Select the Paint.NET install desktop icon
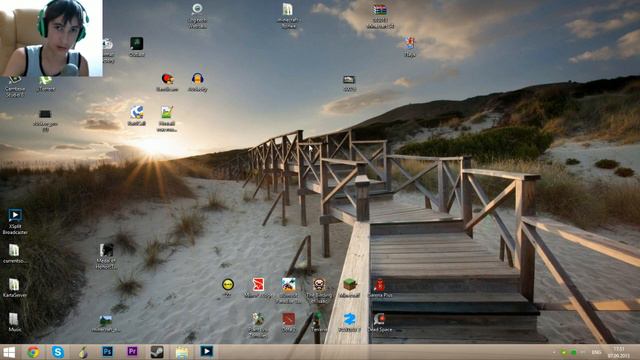This screenshot has width=640, height=360. 167,119
